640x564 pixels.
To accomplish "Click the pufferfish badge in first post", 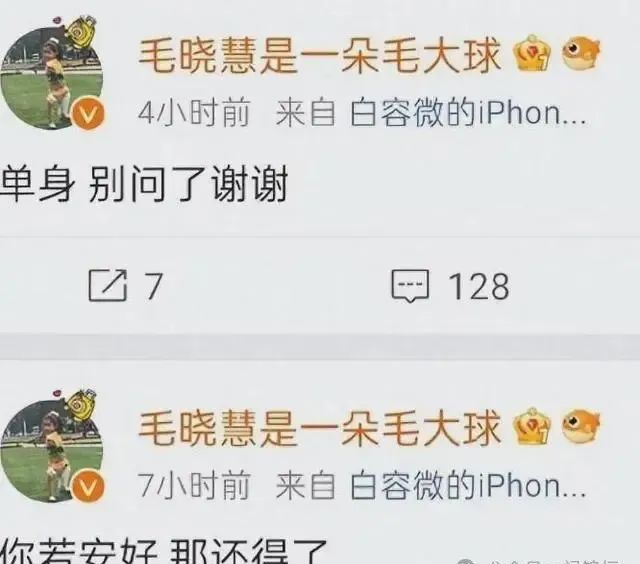I will click(x=581, y=52).
